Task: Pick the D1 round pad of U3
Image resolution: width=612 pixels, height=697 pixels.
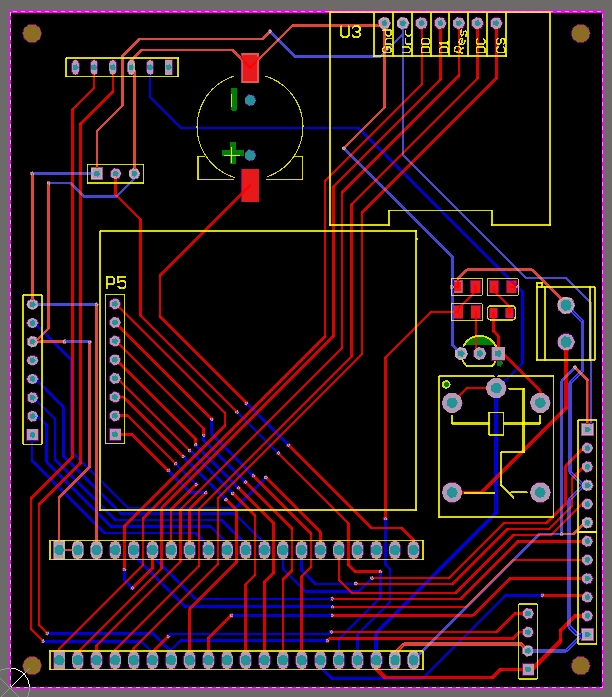Action: [440, 23]
